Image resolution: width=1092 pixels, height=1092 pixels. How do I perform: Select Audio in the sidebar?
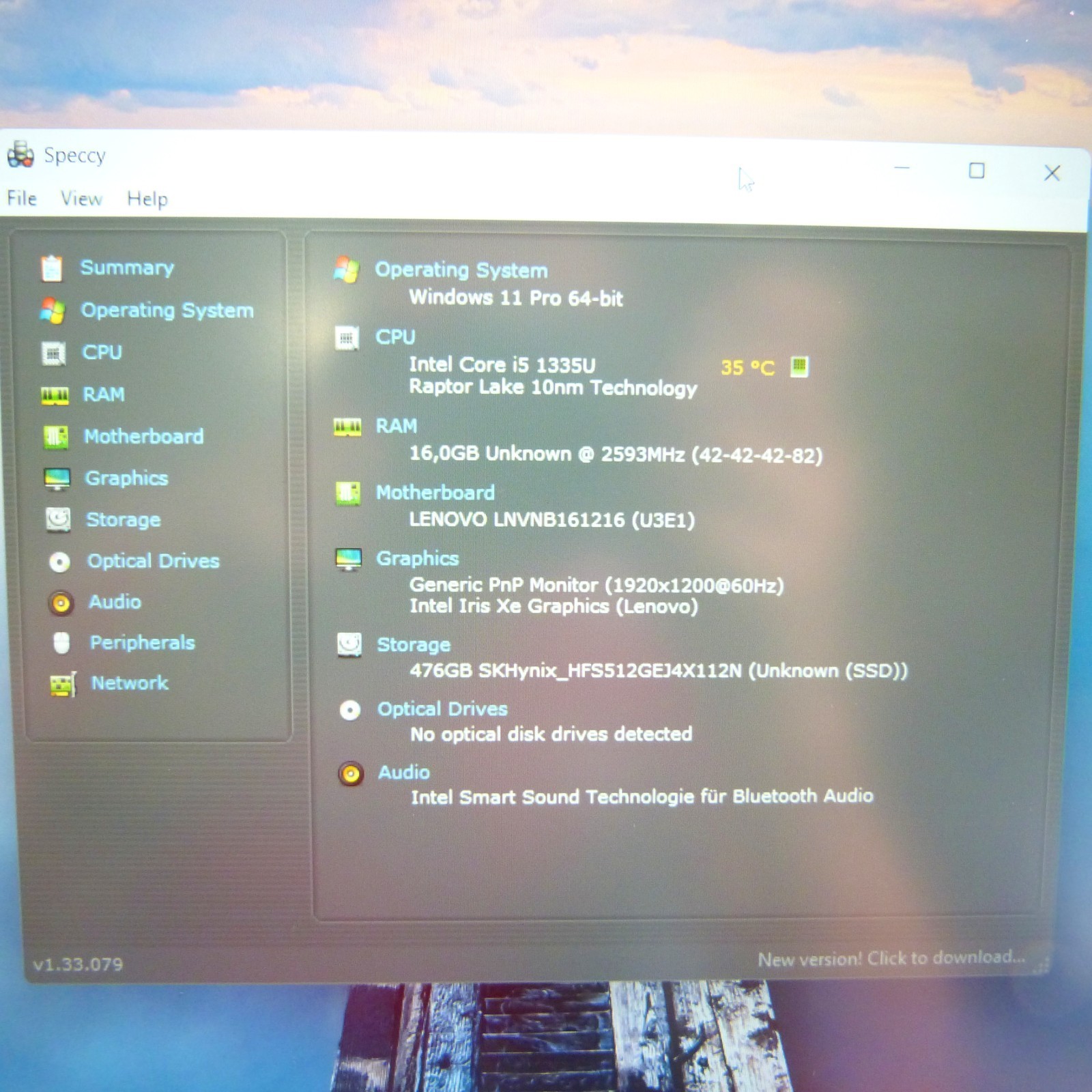[115, 602]
